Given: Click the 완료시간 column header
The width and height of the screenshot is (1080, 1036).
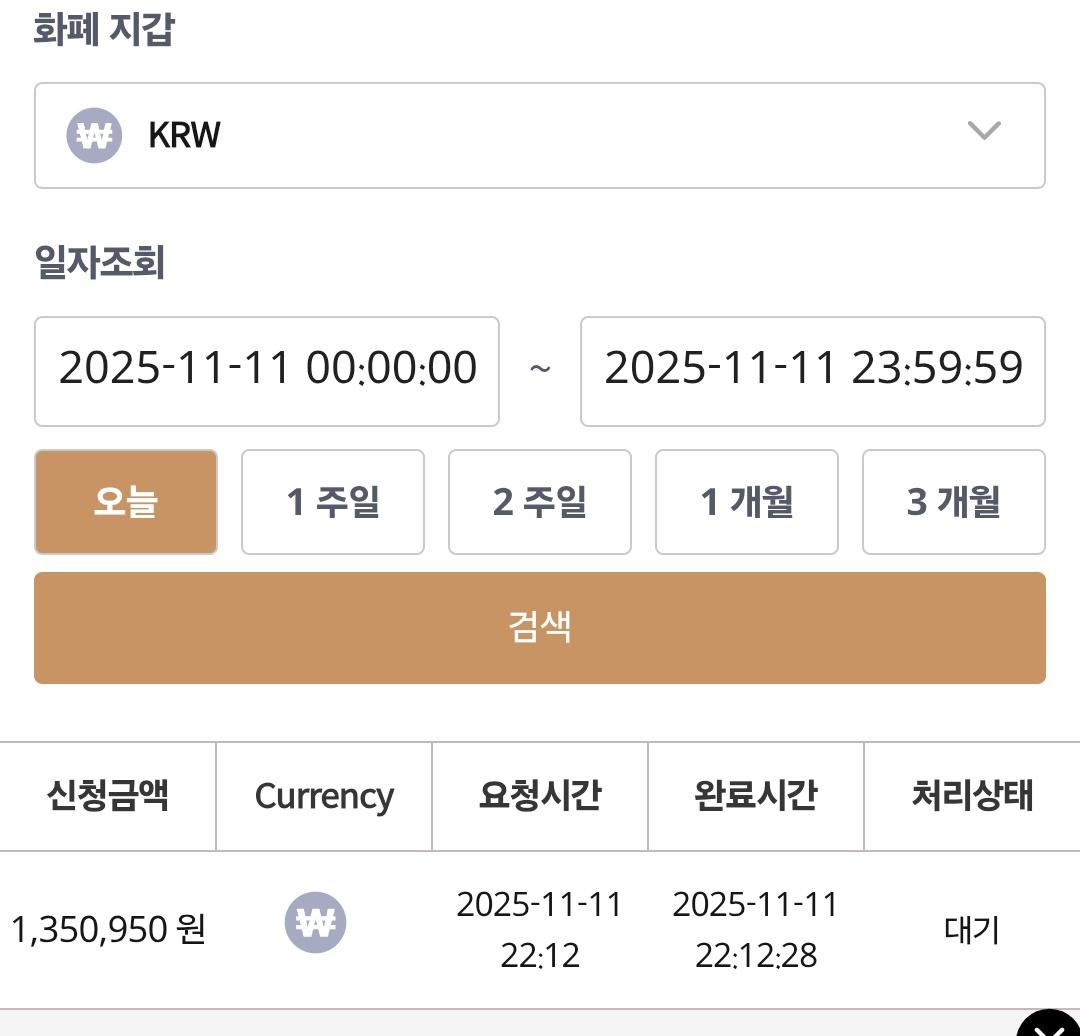Looking at the screenshot, I should point(756,796).
